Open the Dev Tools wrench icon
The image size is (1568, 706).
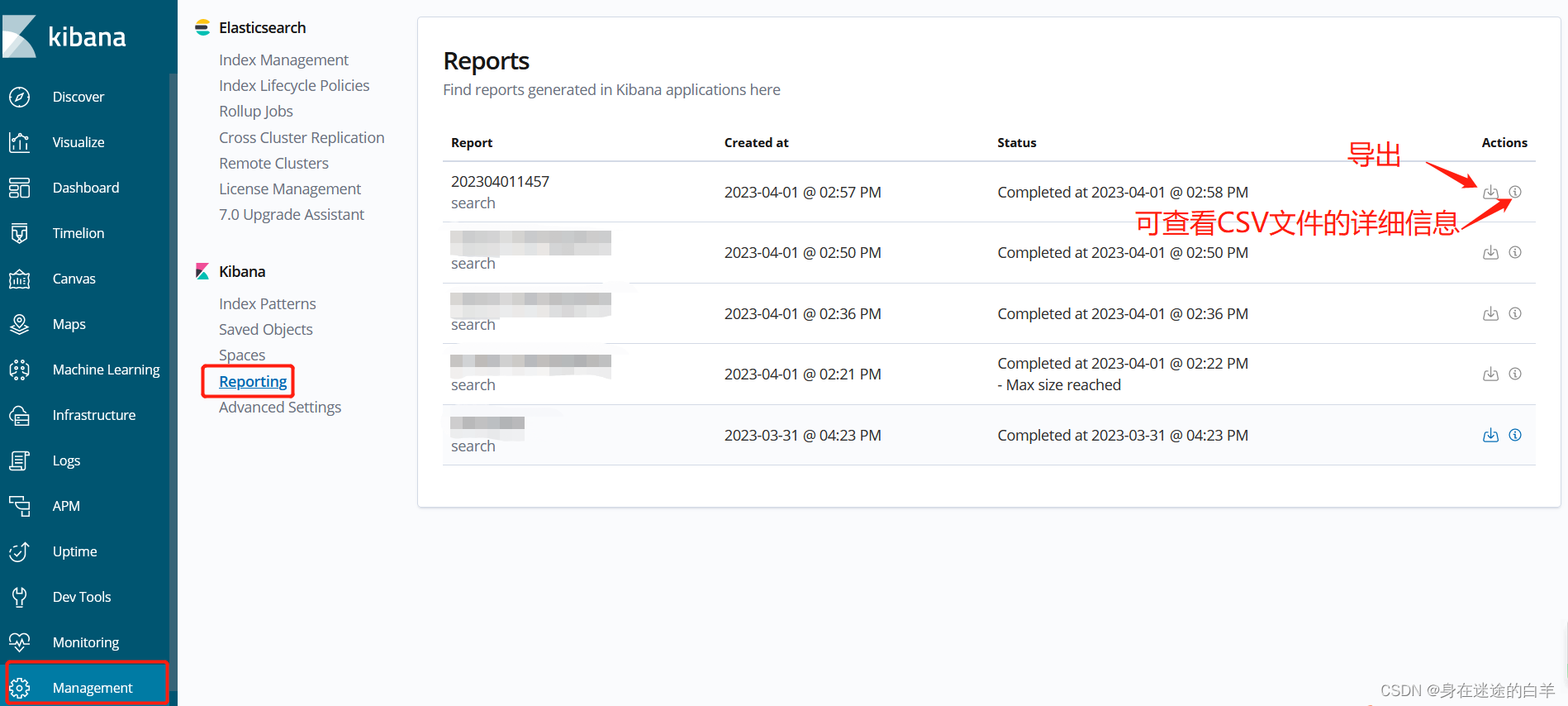point(20,597)
